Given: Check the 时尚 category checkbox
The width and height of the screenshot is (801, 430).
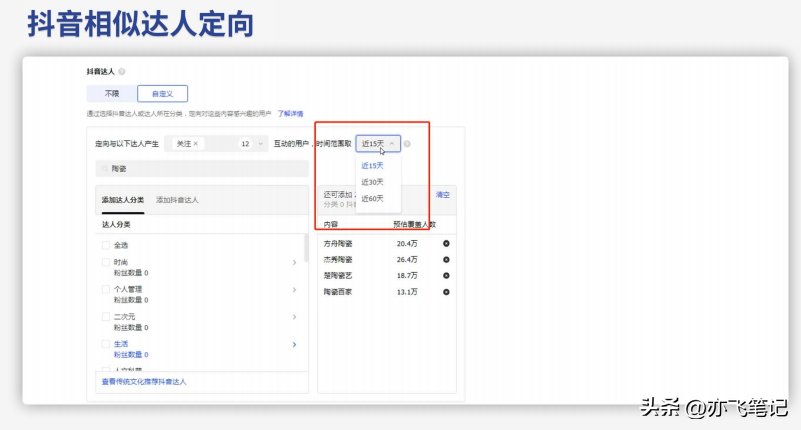Looking at the screenshot, I should 106,262.
